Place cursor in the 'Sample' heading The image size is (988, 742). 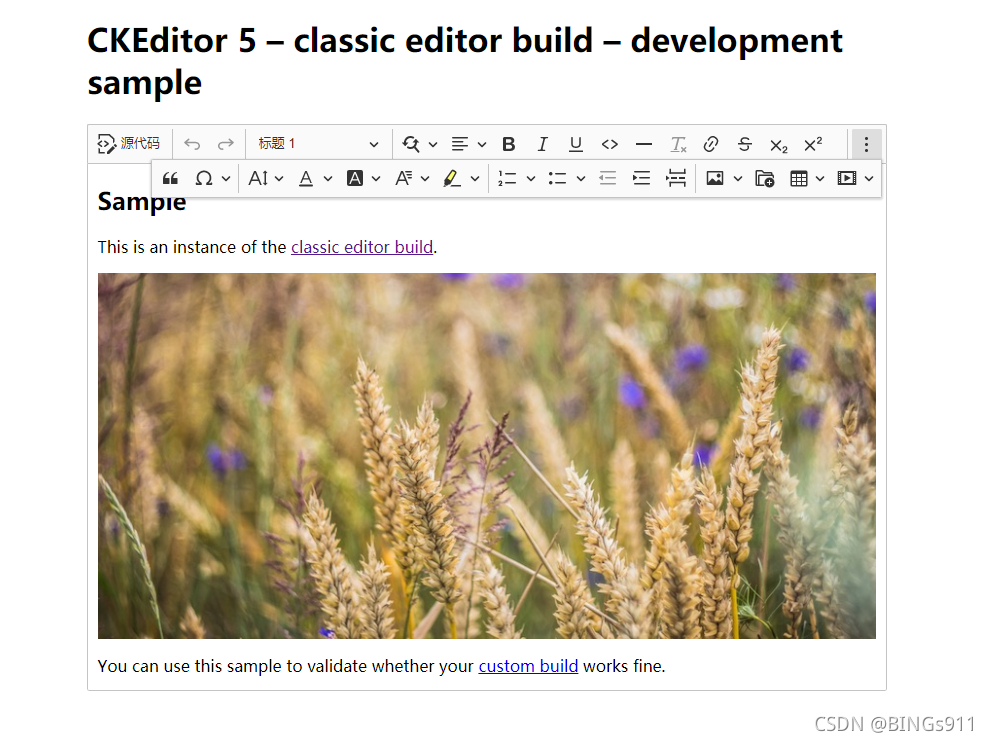[x=142, y=203]
